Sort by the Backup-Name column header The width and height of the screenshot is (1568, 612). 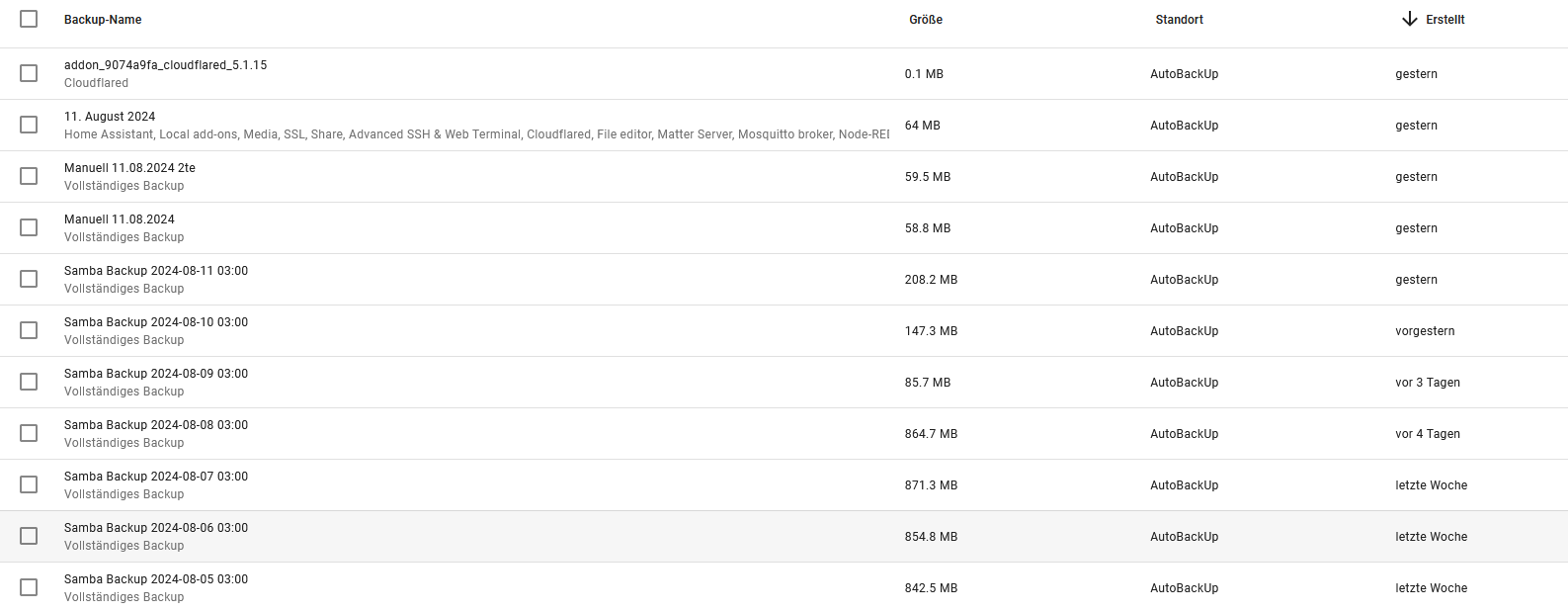click(x=103, y=20)
